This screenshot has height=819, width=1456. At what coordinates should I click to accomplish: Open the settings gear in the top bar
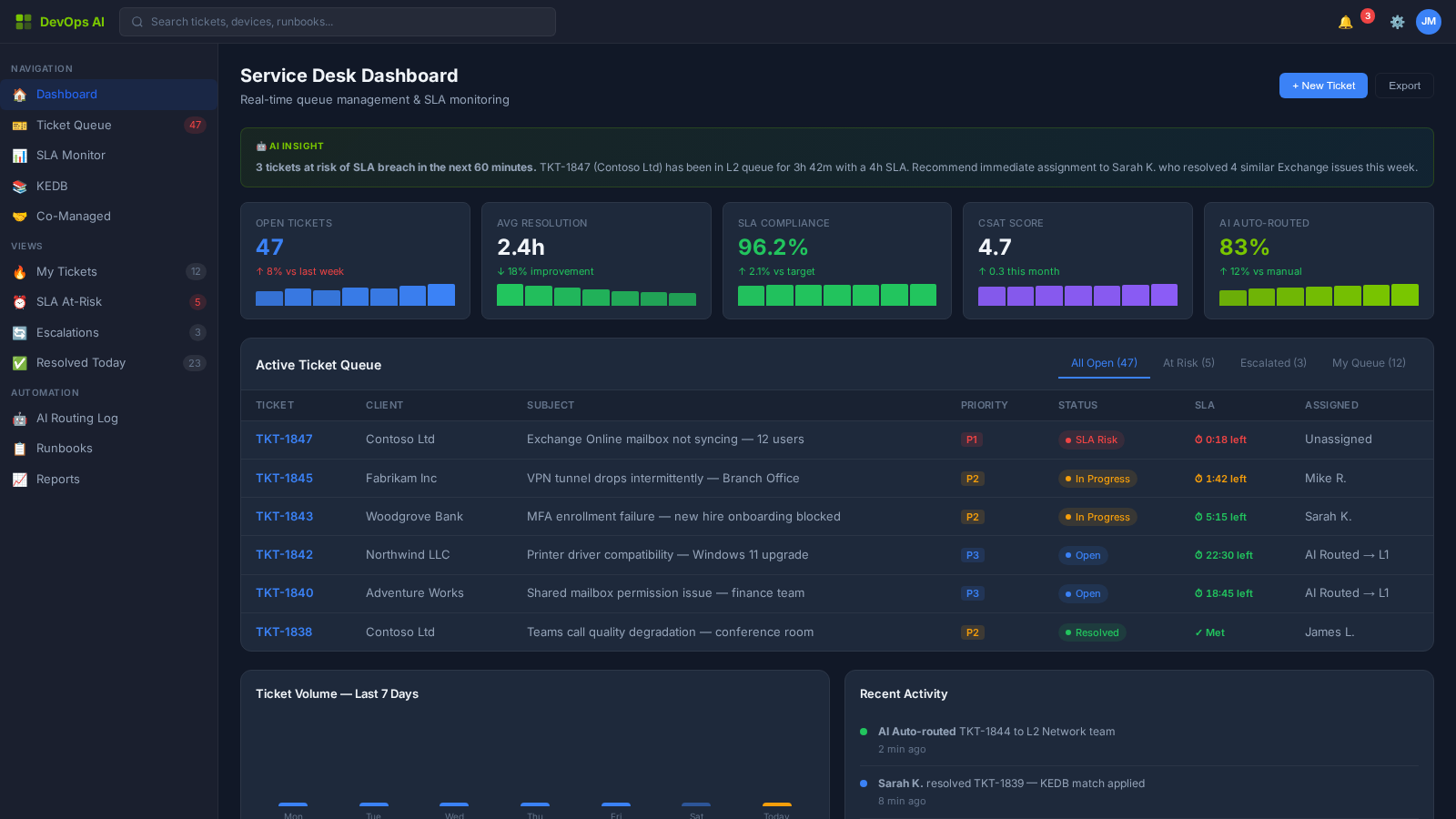point(1397,22)
